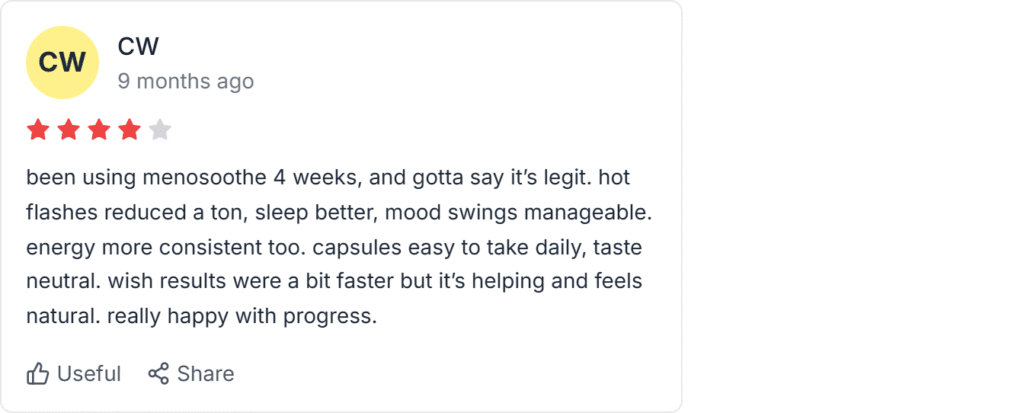The image size is (1024, 413).
Task: Select the first red star
Action: click(38, 130)
